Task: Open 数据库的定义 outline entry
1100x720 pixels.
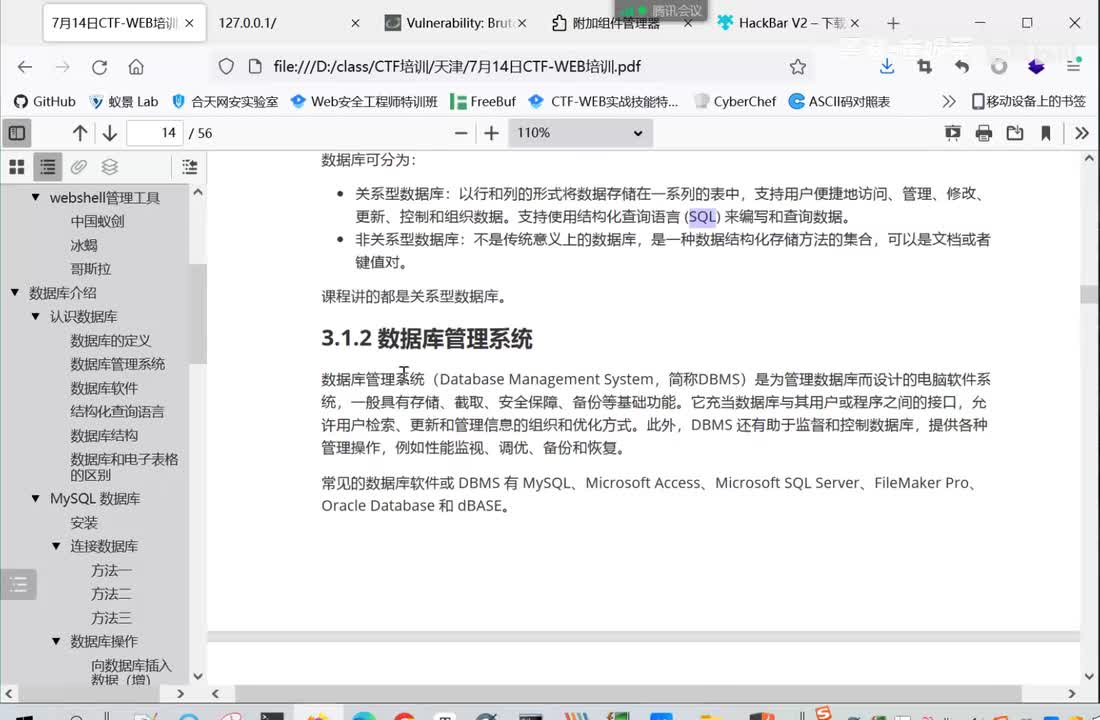Action: coord(110,340)
